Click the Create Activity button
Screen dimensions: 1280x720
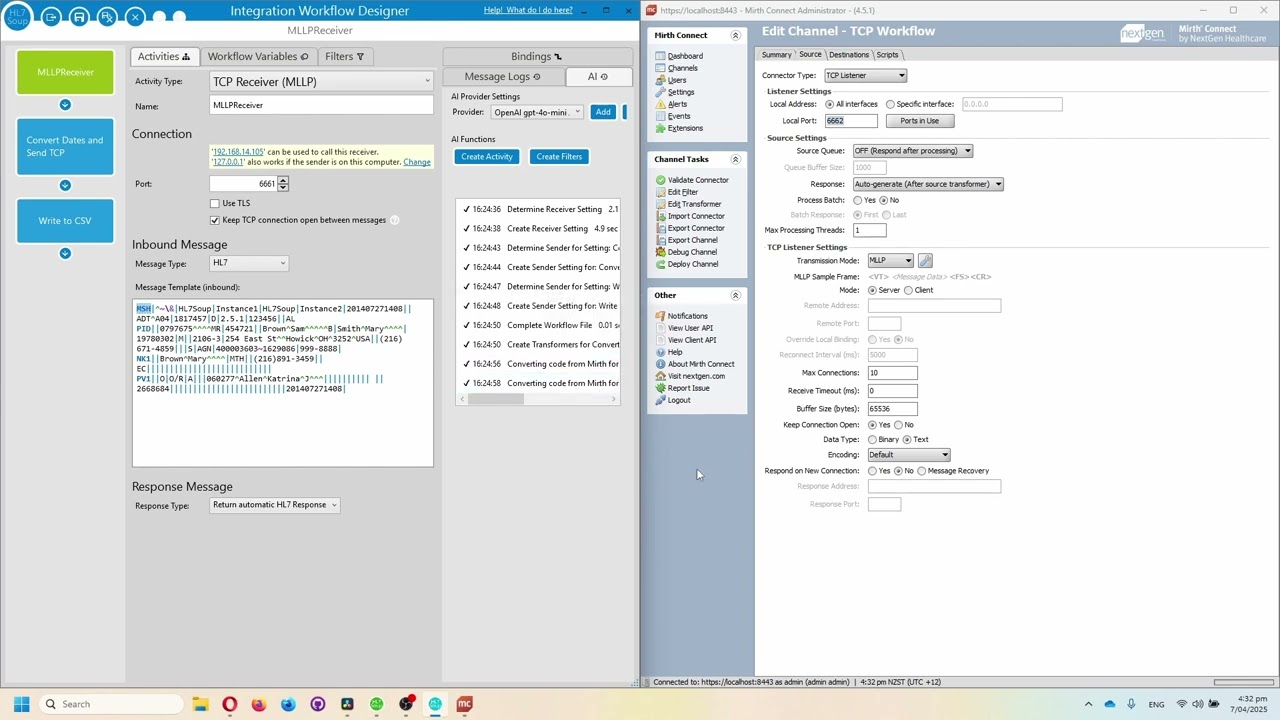click(487, 156)
